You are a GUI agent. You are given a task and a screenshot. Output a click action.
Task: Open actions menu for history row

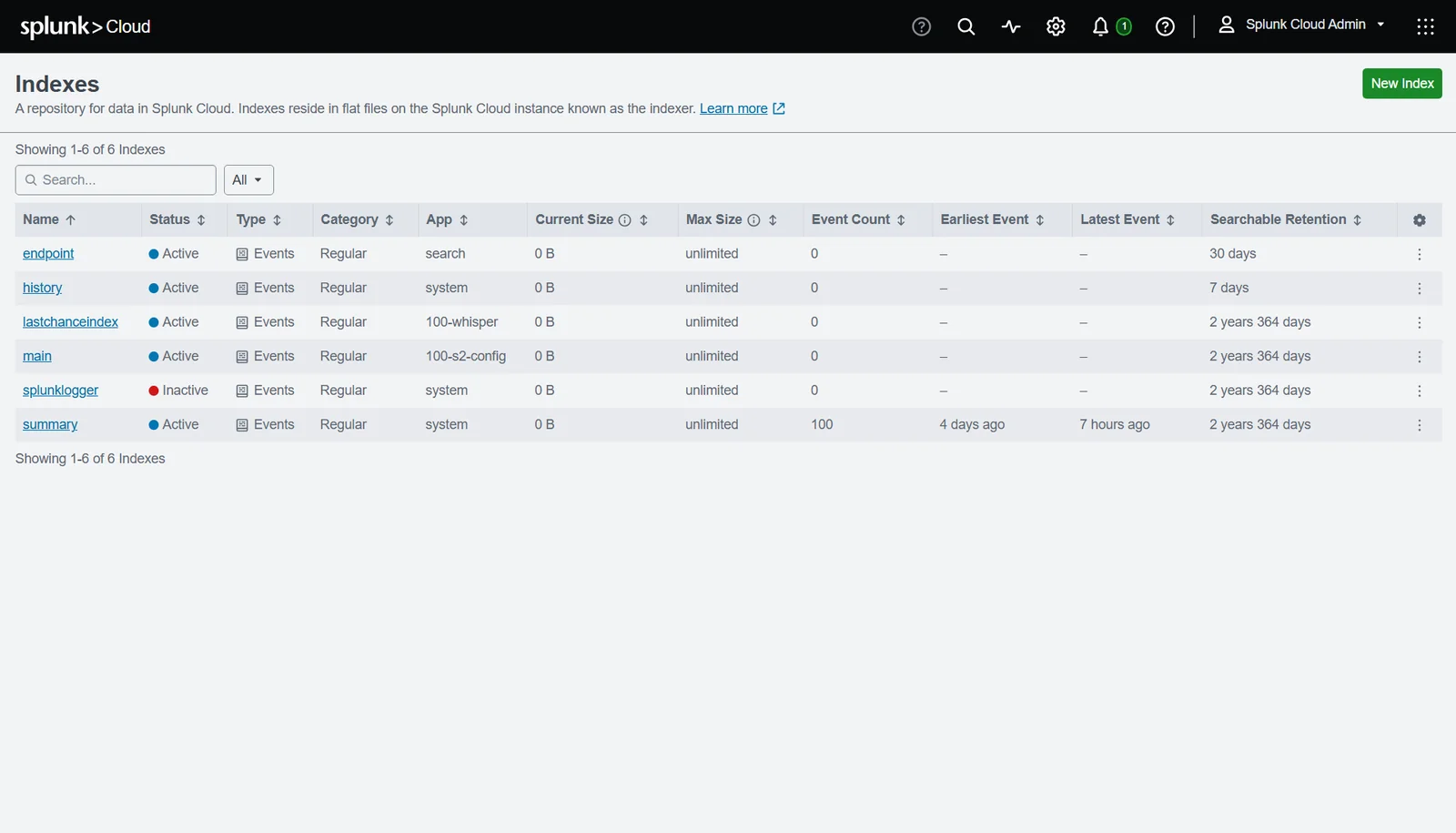1419,289
